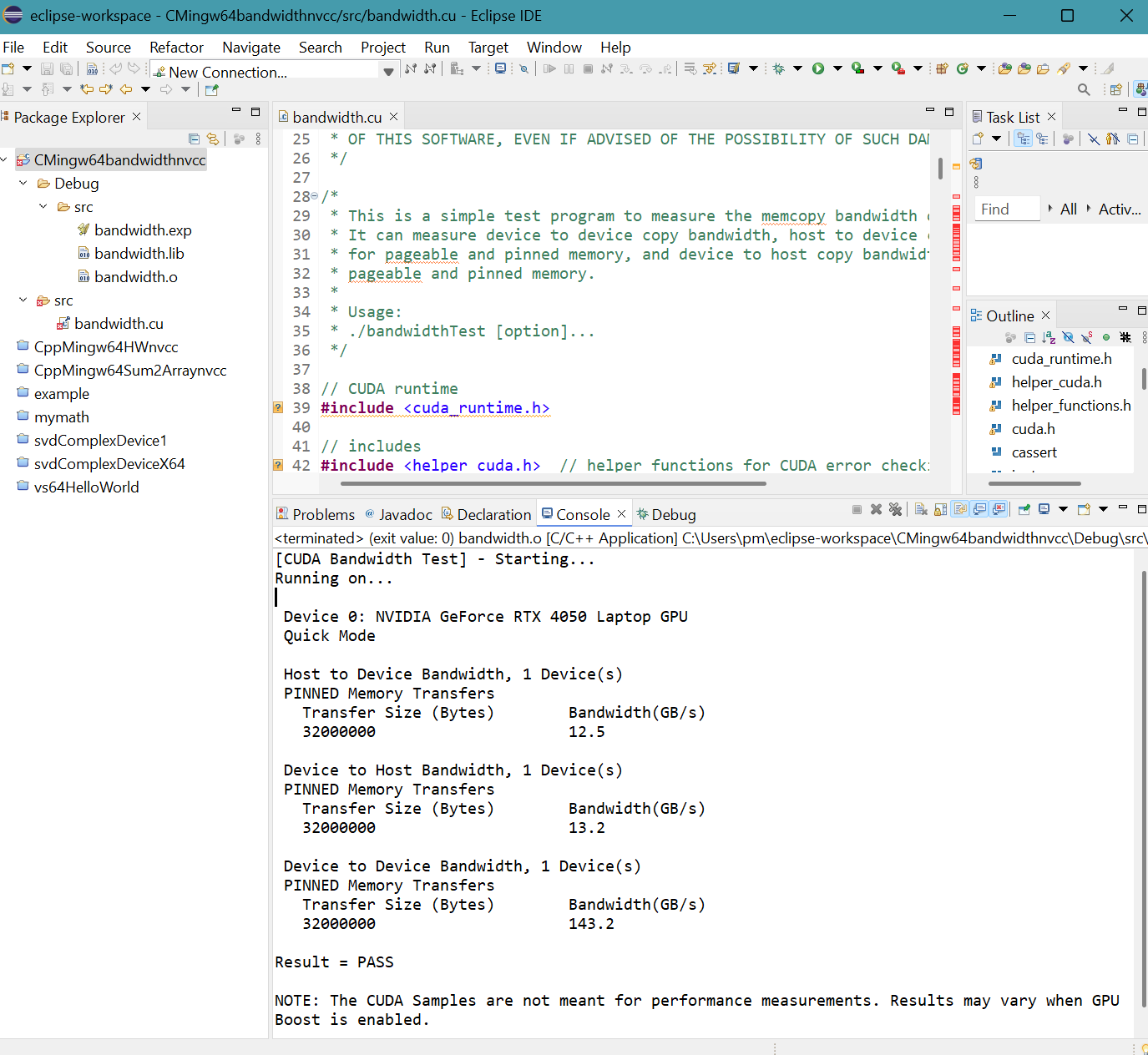The width and height of the screenshot is (1148, 1055).
Task: Click the Open Type folder icon
Action: coord(1005,68)
